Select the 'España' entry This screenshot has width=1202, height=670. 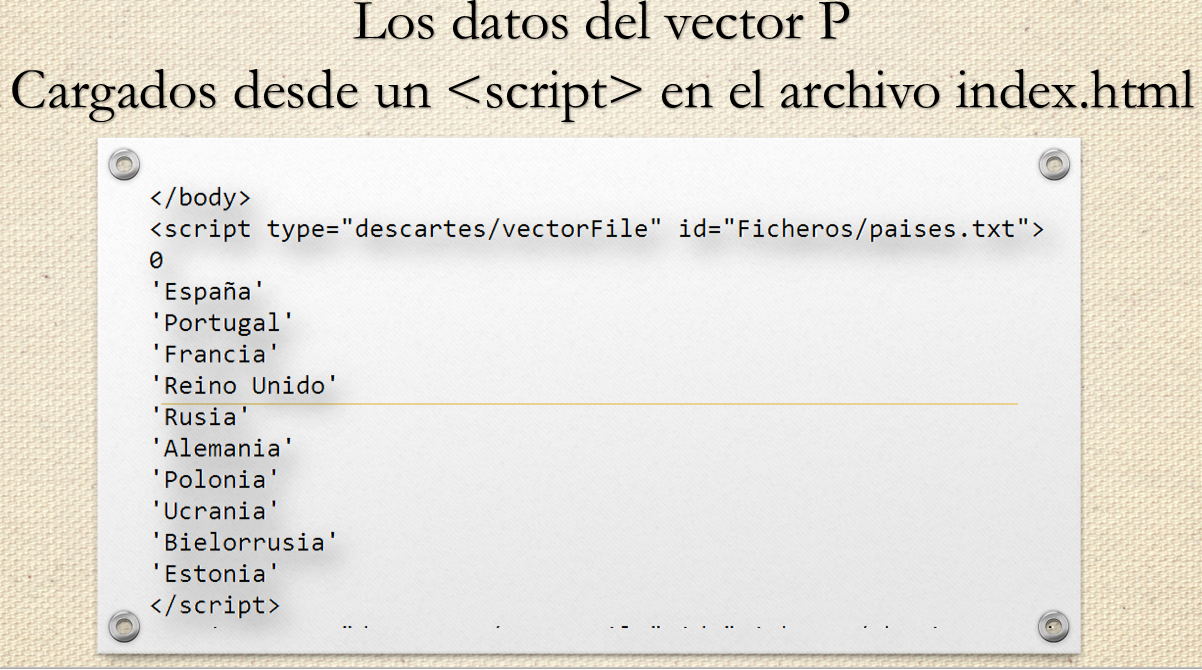coord(207,292)
